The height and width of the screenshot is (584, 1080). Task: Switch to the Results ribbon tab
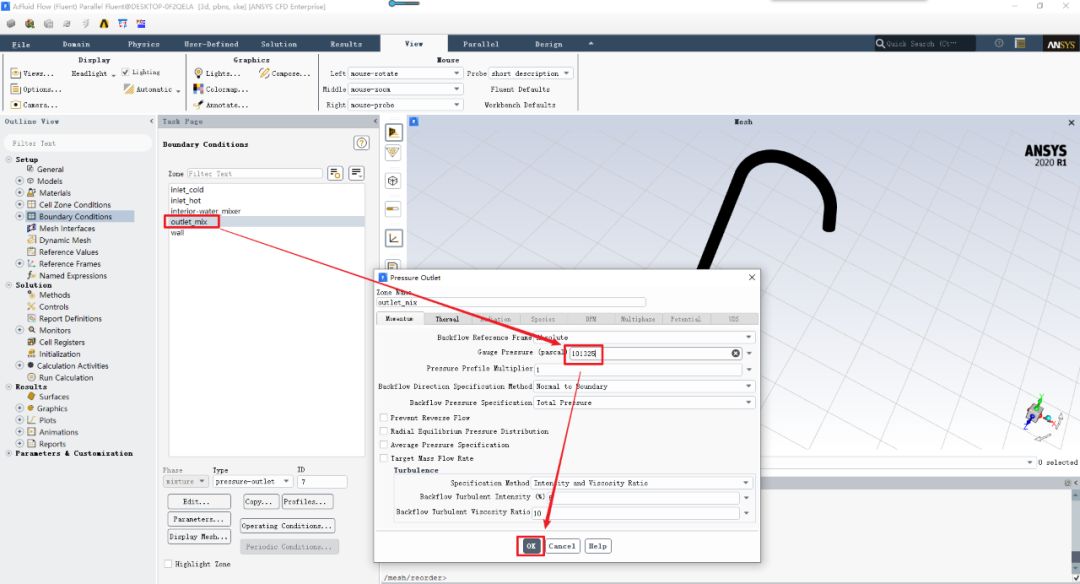346,44
